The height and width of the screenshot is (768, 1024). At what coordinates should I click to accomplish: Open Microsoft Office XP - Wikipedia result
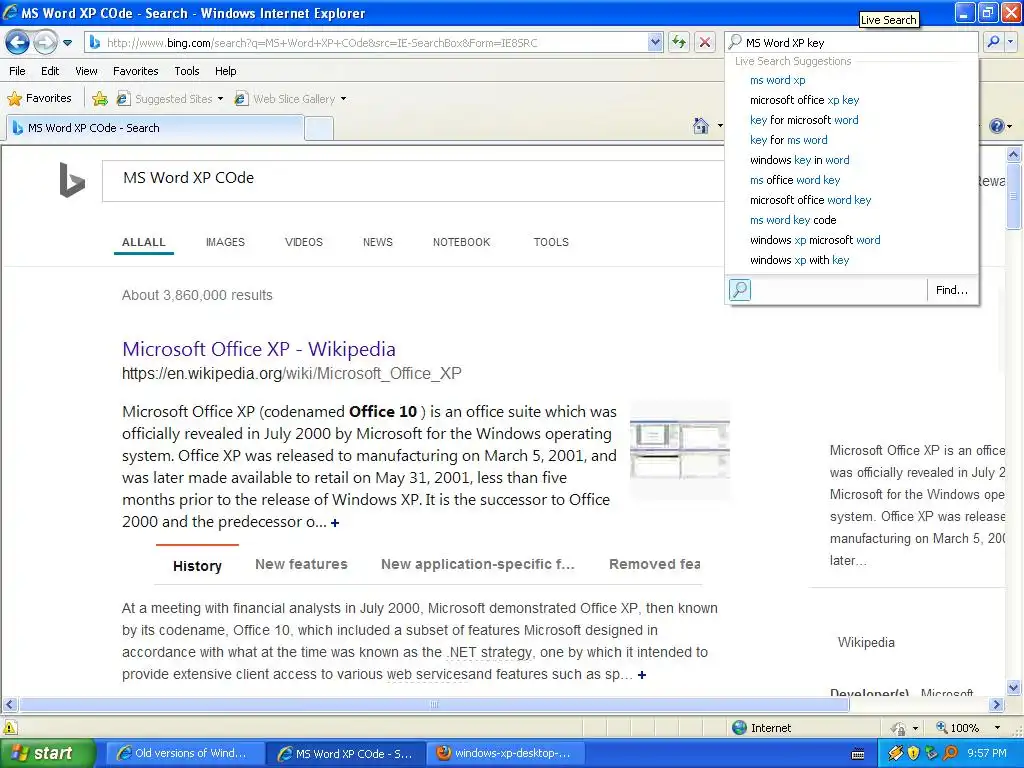[x=259, y=349]
